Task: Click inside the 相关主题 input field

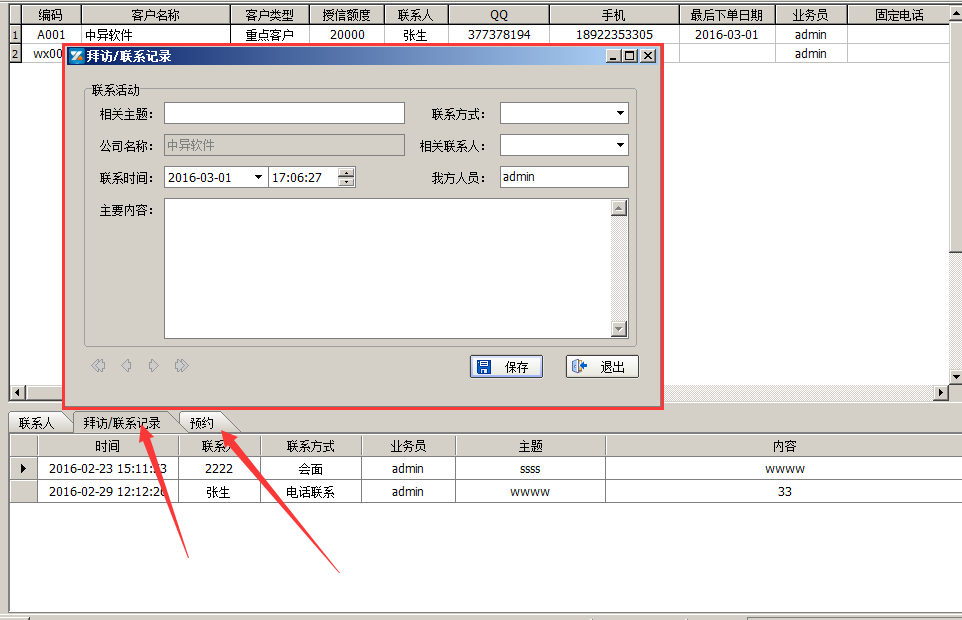Action: [283, 113]
